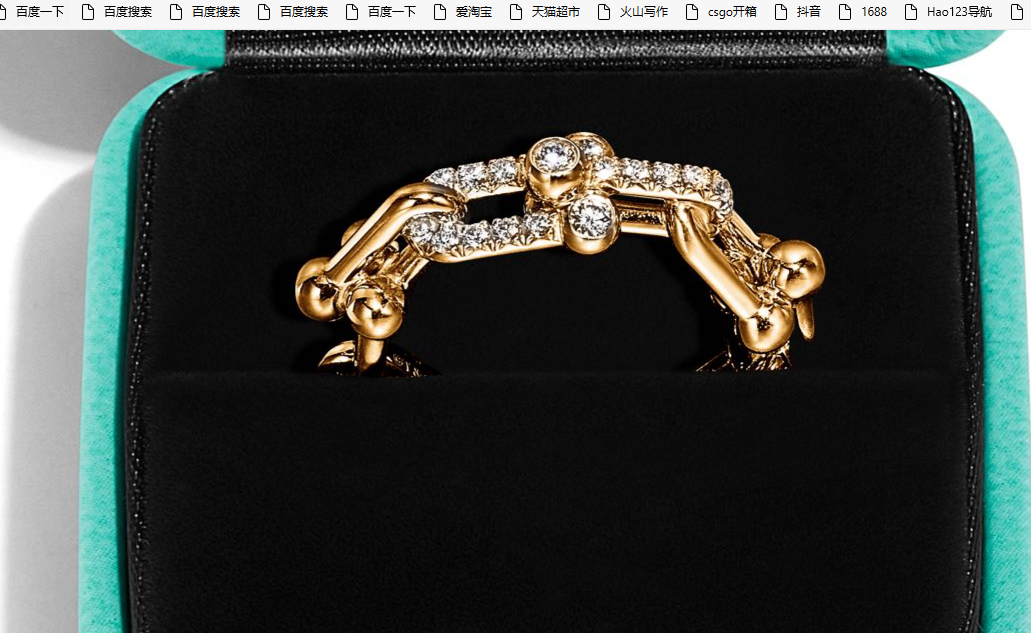Open the 天猫超市 bookmark

555,12
